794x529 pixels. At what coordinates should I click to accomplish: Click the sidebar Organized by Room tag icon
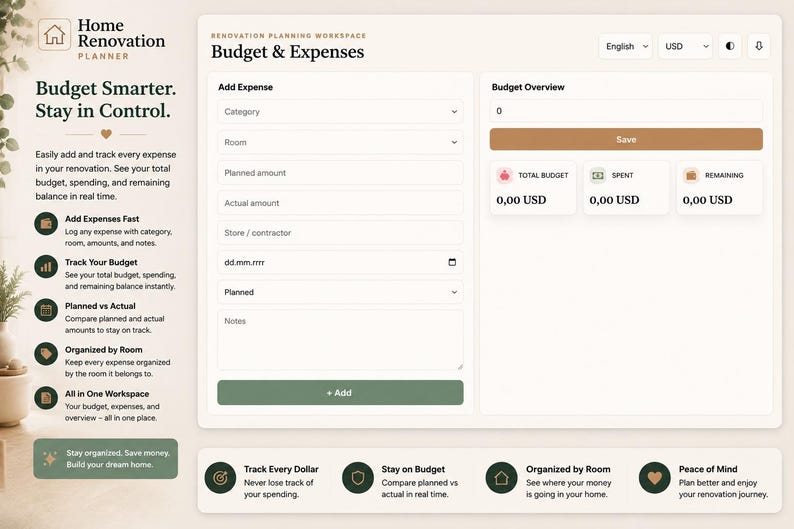tap(46, 354)
